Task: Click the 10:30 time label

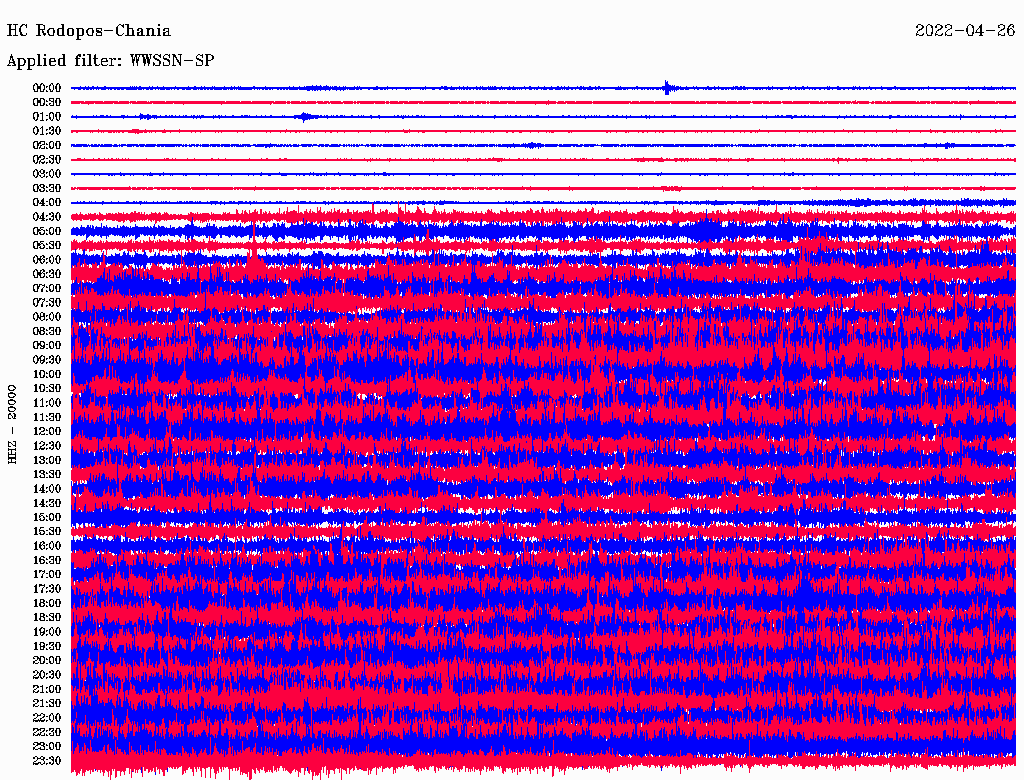Action: (x=47, y=389)
